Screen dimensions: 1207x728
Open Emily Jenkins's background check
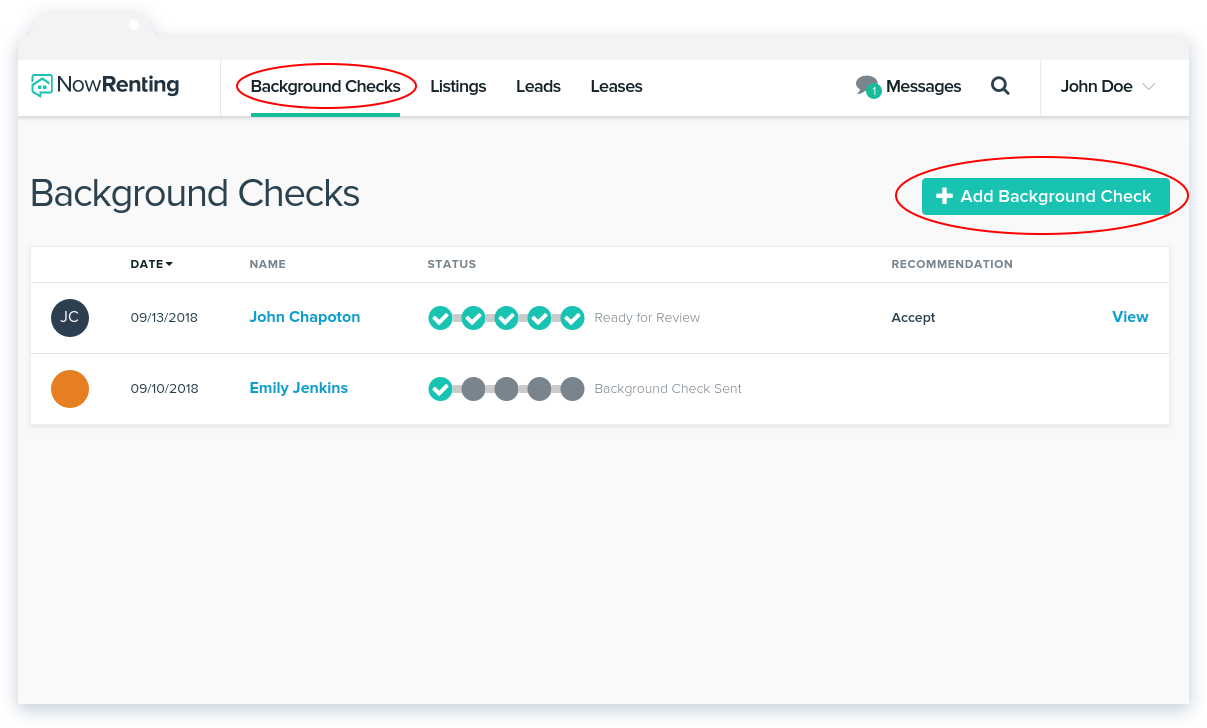tap(299, 388)
